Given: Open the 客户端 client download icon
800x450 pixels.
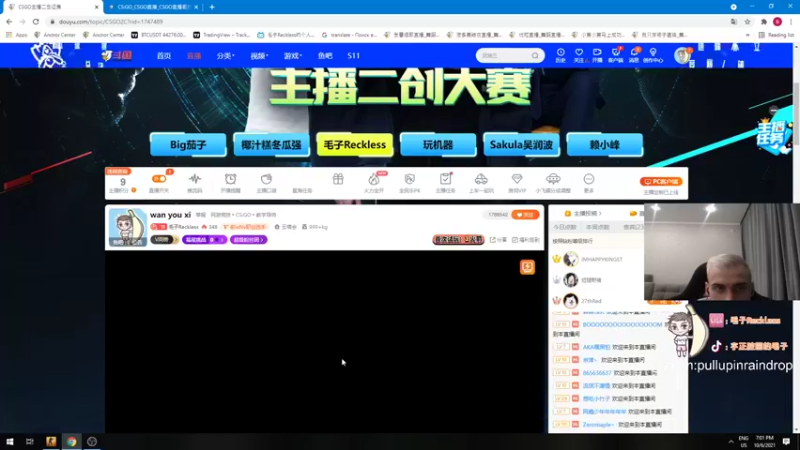Looking at the screenshot, I should pos(615,53).
